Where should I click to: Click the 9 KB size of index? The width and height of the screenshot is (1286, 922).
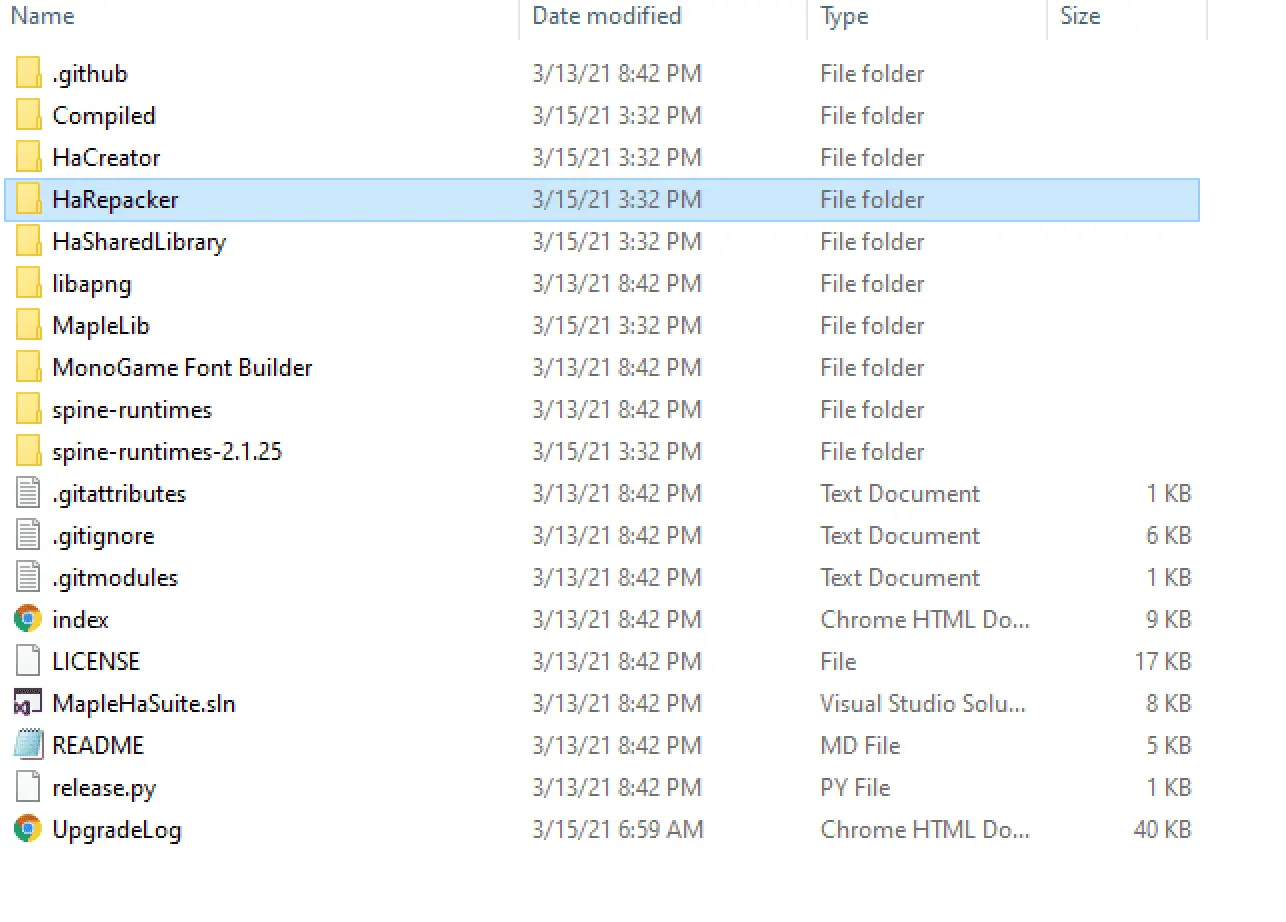pos(1169,620)
